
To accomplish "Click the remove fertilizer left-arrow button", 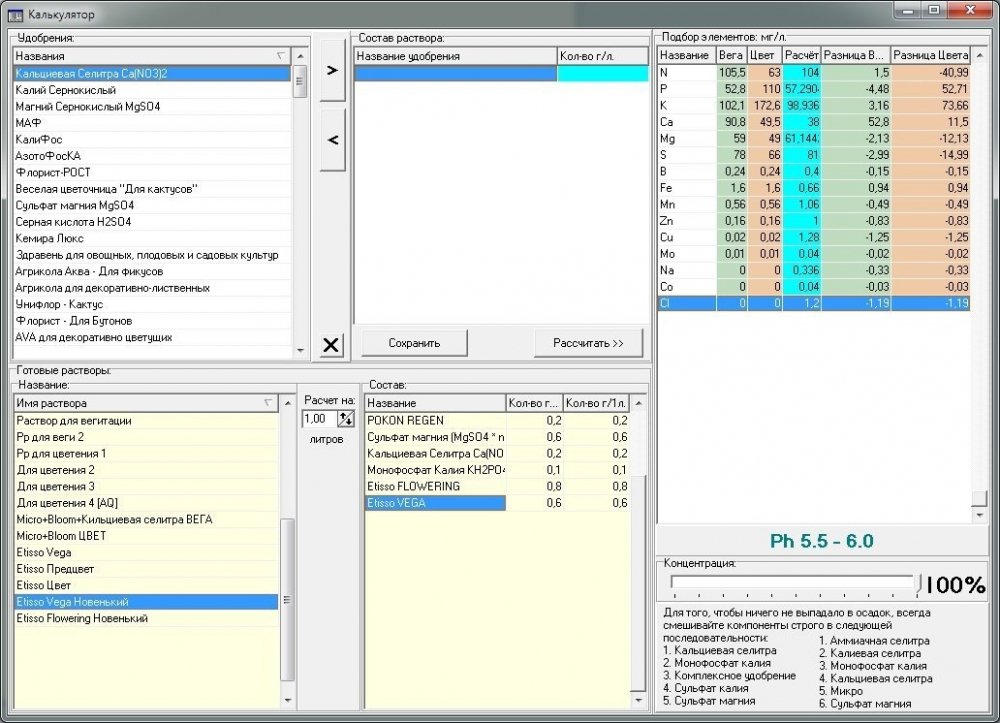I will (332, 140).
